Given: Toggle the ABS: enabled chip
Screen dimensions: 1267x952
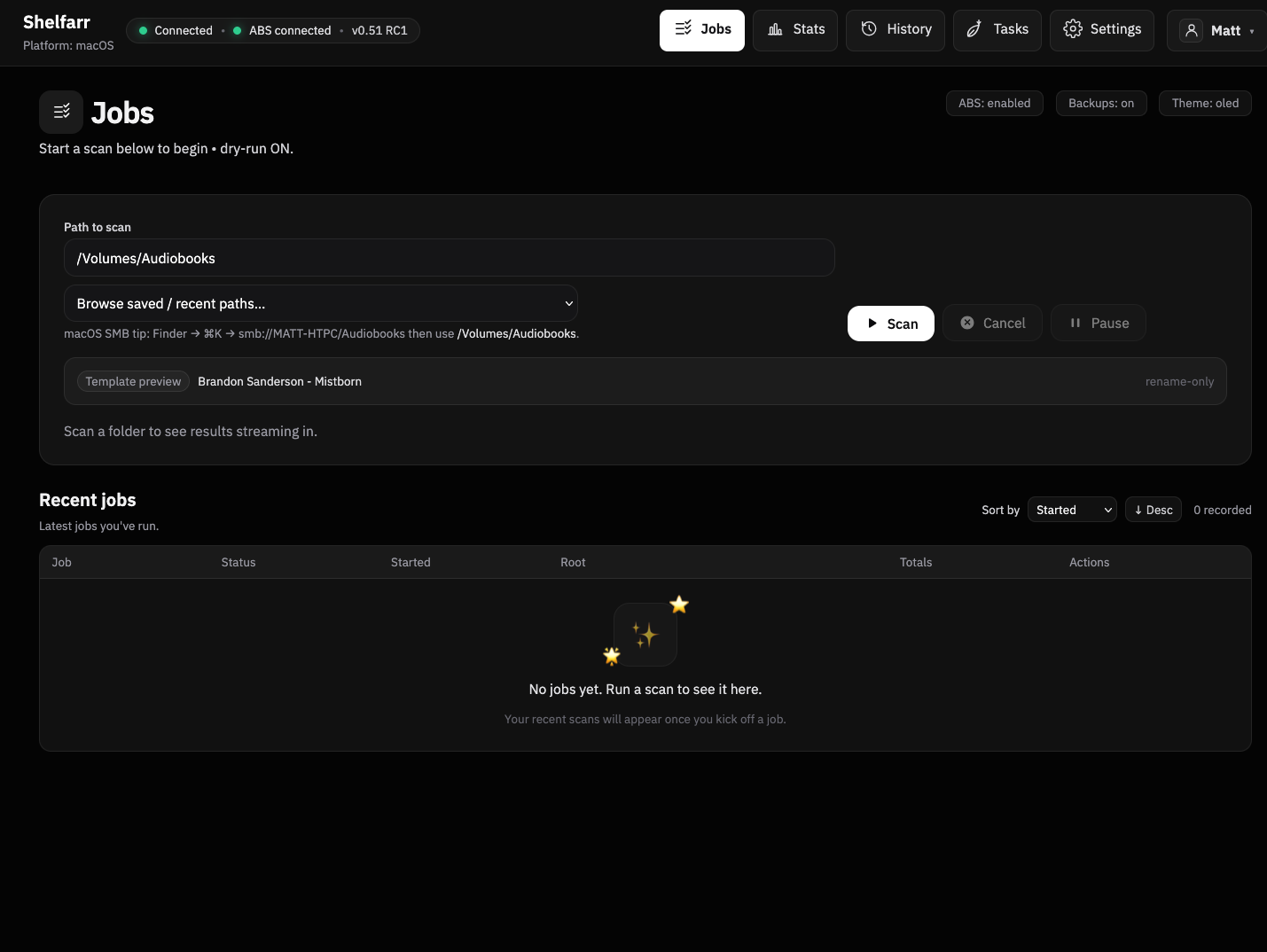Looking at the screenshot, I should tap(994, 103).
